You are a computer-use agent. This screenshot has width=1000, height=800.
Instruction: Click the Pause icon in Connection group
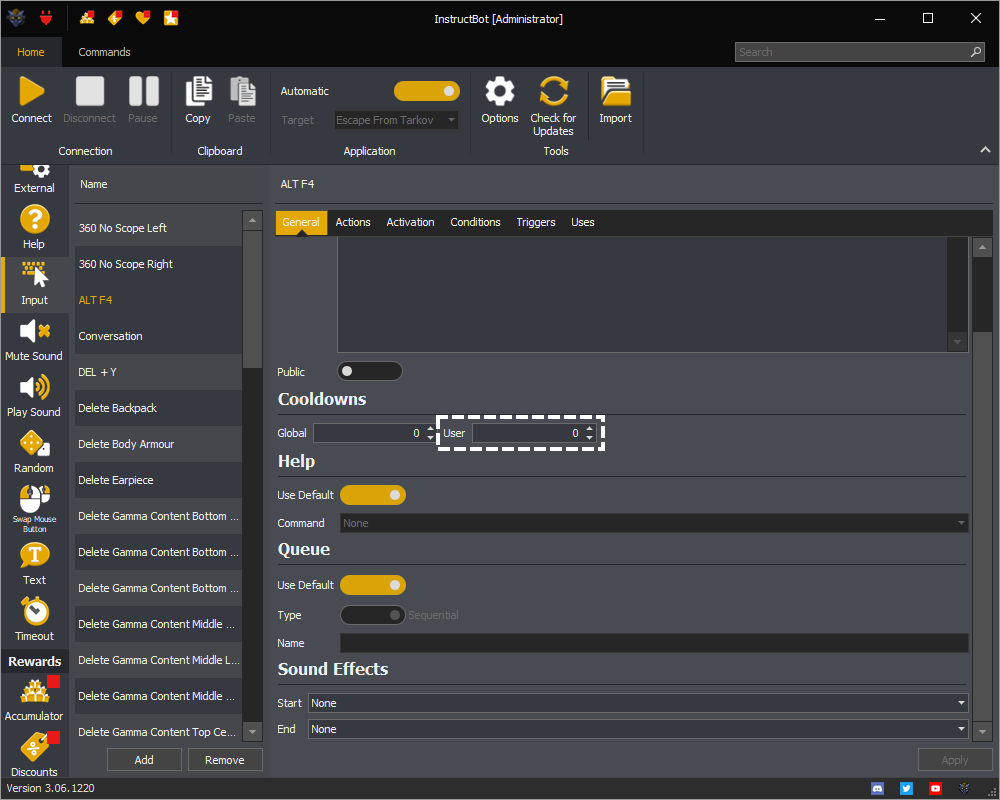143,91
